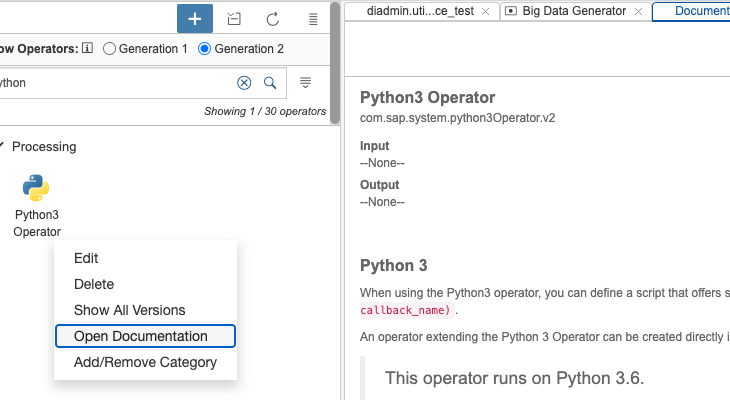730x400 pixels.
Task: Switch to list view icon in toolbar
Action: pyautogui.click(x=312, y=19)
